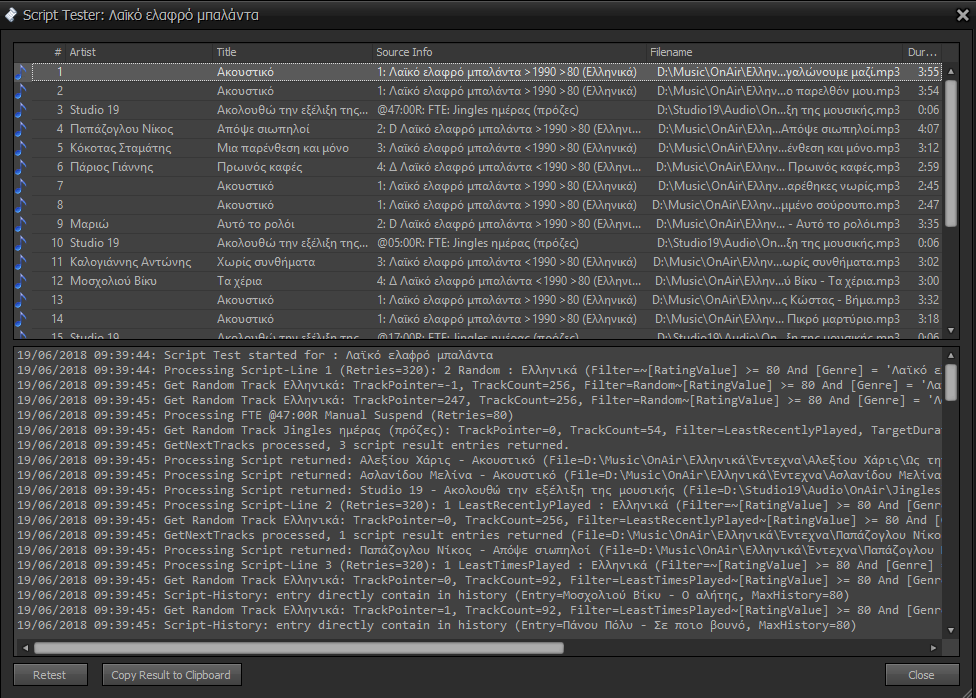Click the music note icon of row 1
The width and height of the screenshot is (976, 698).
click(x=21, y=72)
